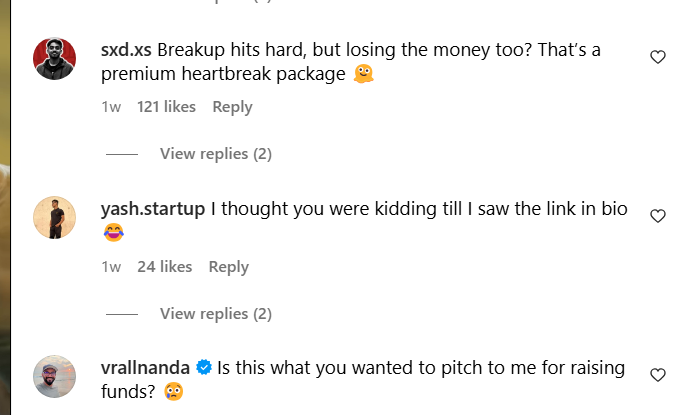Click the melting face emoji in sxd.xs comment
This screenshot has width=673, height=415.
point(365,75)
